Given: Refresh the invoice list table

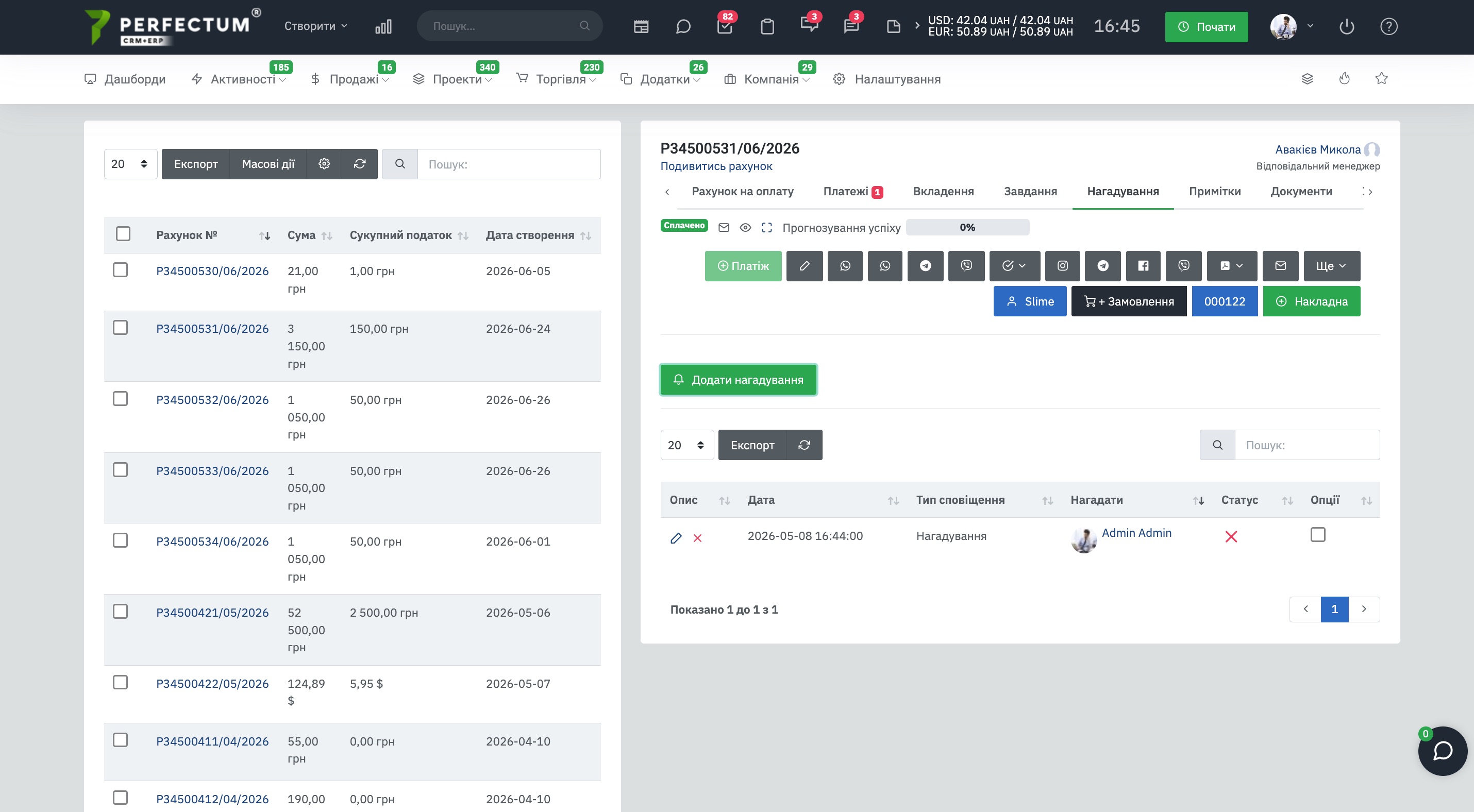Looking at the screenshot, I should pyautogui.click(x=359, y=164).
